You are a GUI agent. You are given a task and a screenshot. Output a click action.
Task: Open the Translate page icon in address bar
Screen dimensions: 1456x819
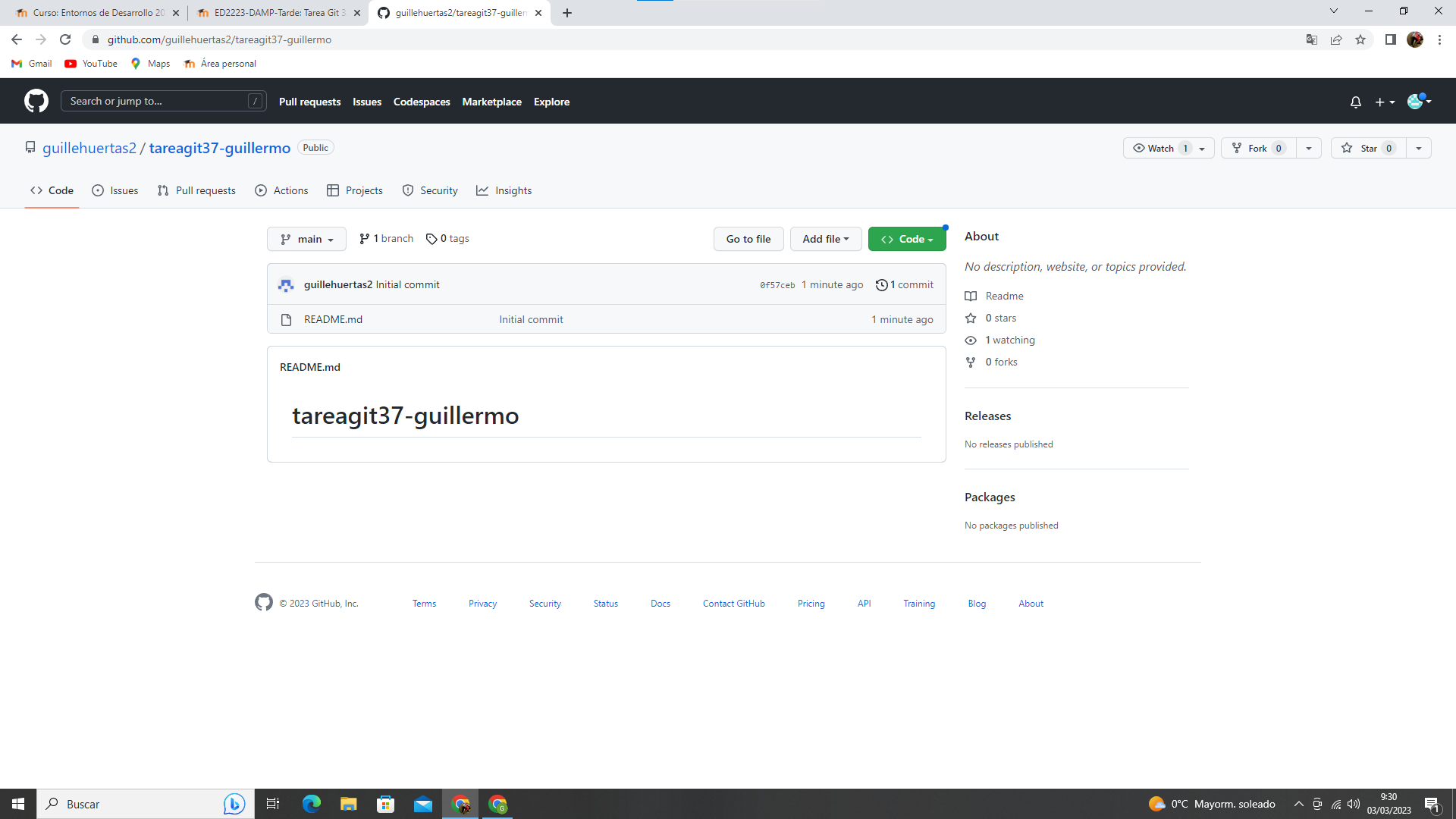[1312, 39]
